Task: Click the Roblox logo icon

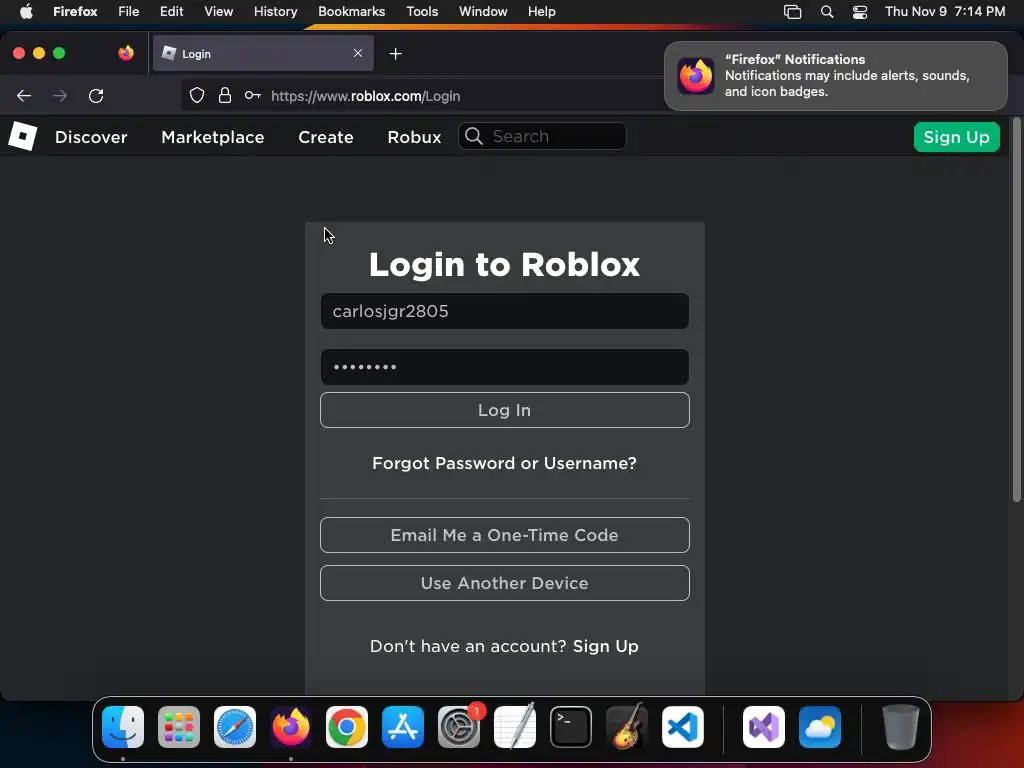Action: [x=23, y=136]
